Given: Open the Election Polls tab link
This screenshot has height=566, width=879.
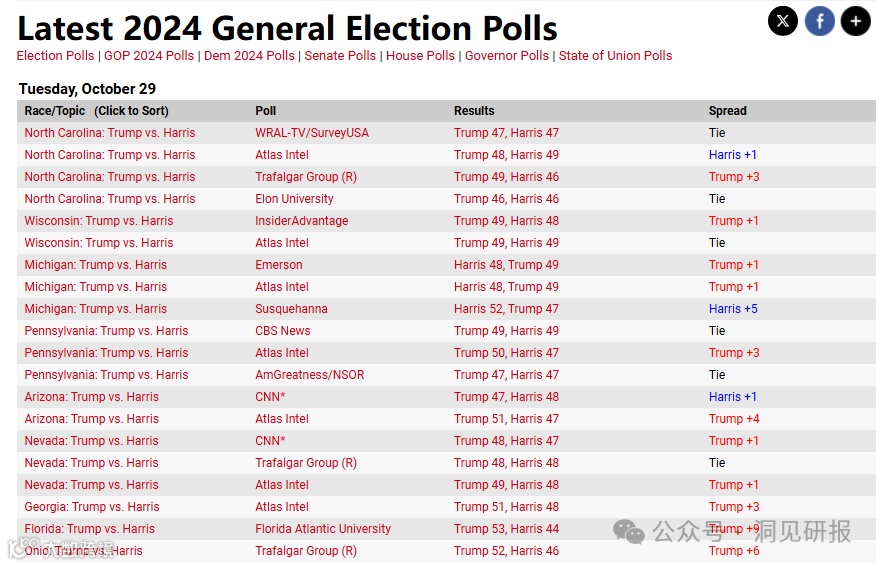Looking at the screenshot, I should click(x=55, y=56).
